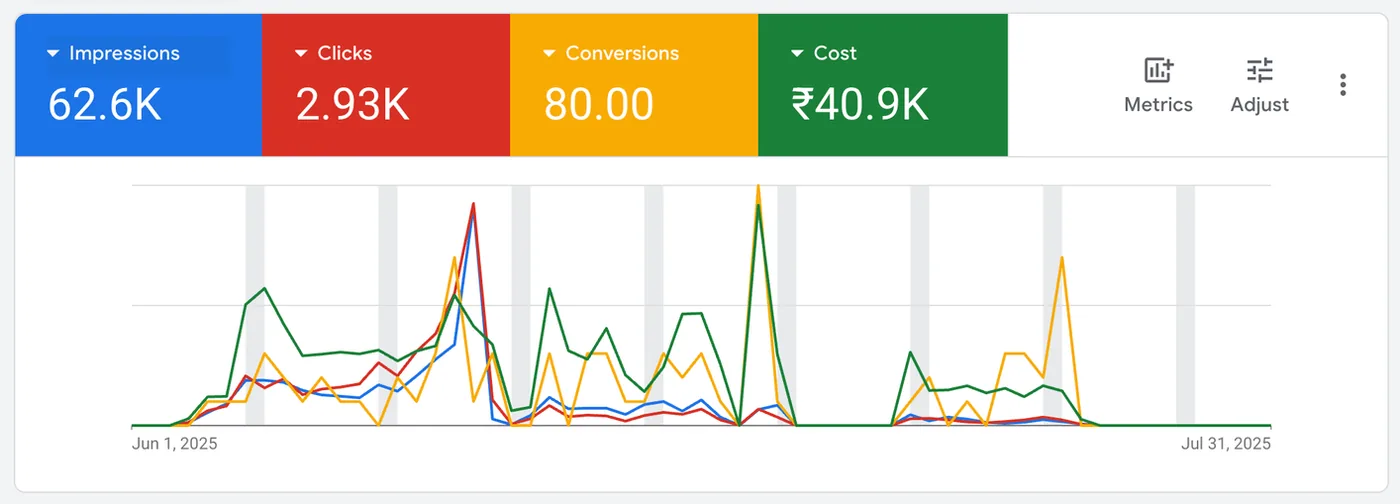Image resolution: width=1400 pixels, height=504 pixels.
Task: Click the Adjust label text
Action: [x=1260, y=105]
